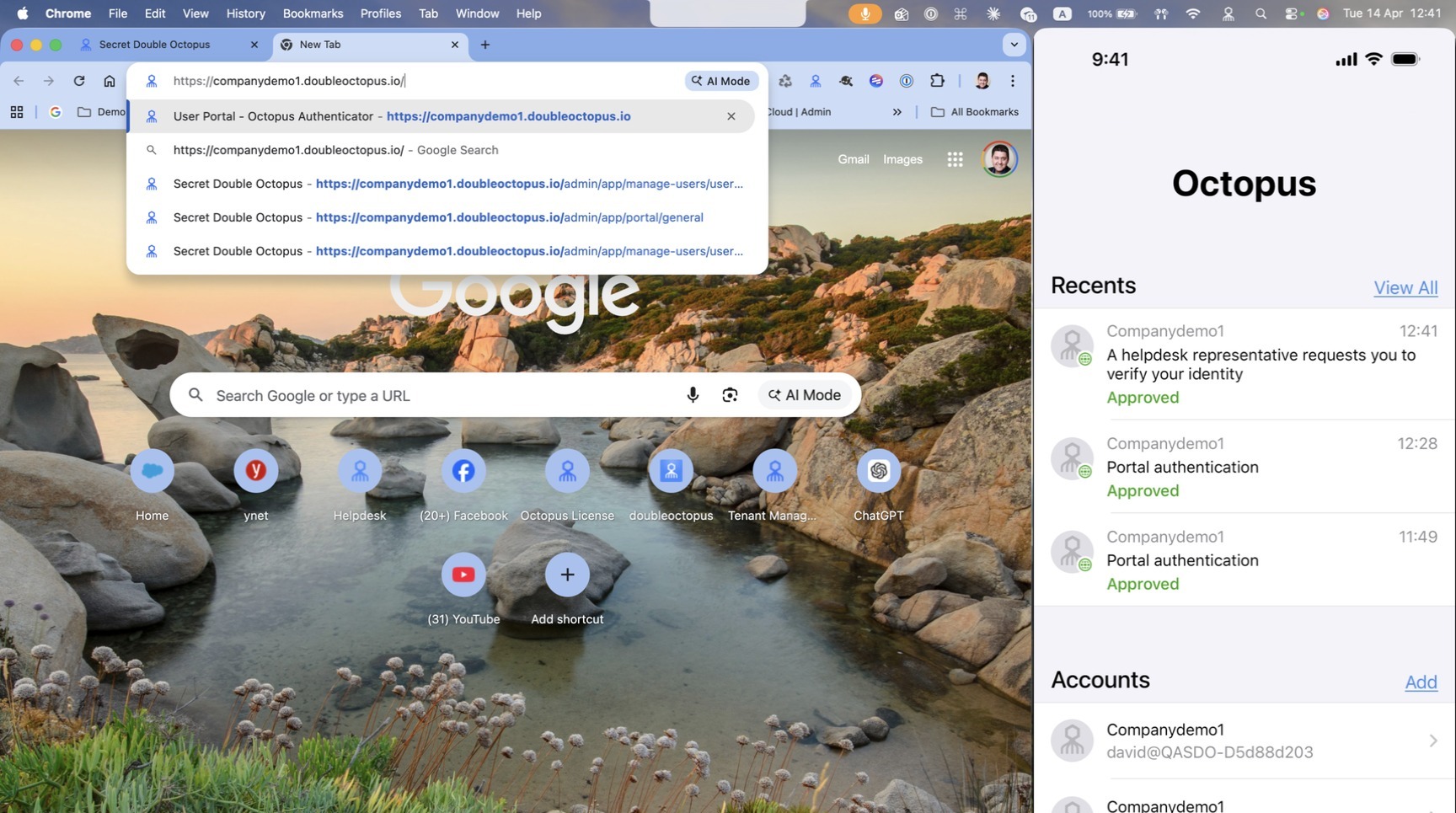Screen dimensions: 1456x813
Task: Open the Bookmarks menu
Action: click(x=313, y=13)
